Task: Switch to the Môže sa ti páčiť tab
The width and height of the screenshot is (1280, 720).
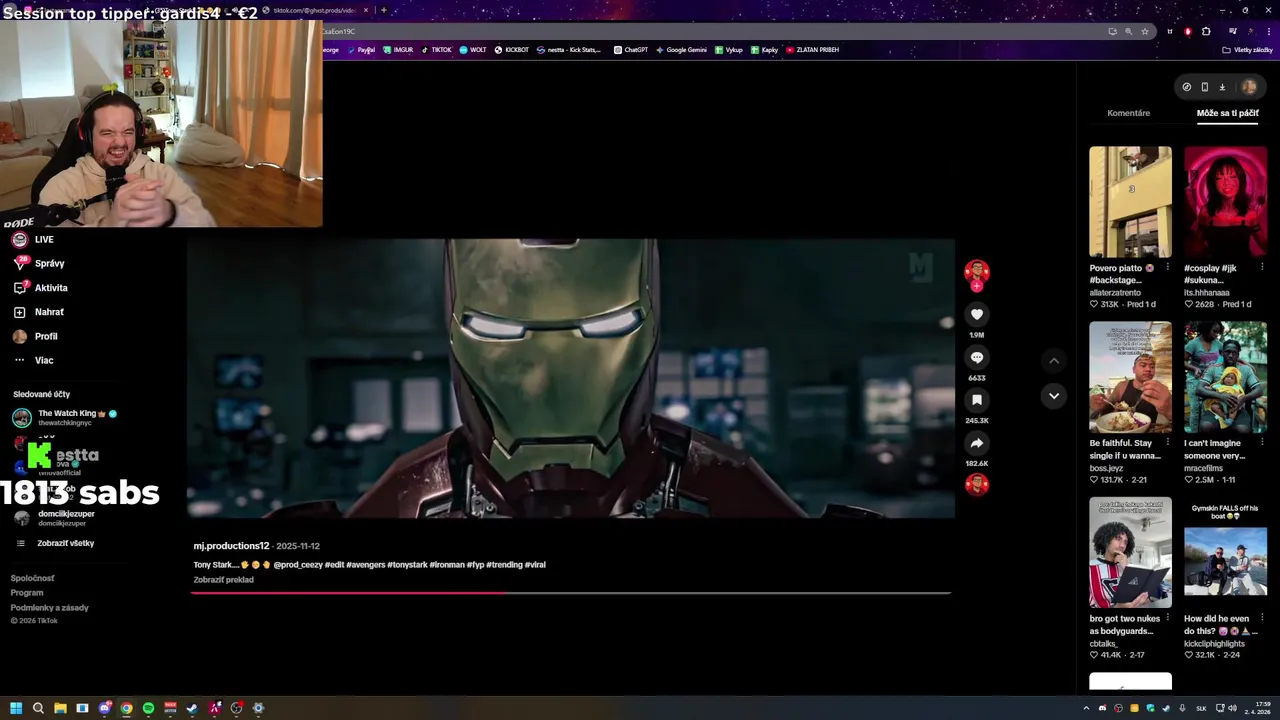Action: pos(1227,113)
